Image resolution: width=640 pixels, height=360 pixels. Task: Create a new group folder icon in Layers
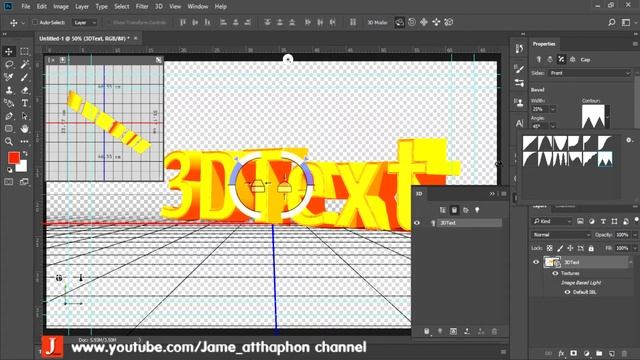click(599, 353)
